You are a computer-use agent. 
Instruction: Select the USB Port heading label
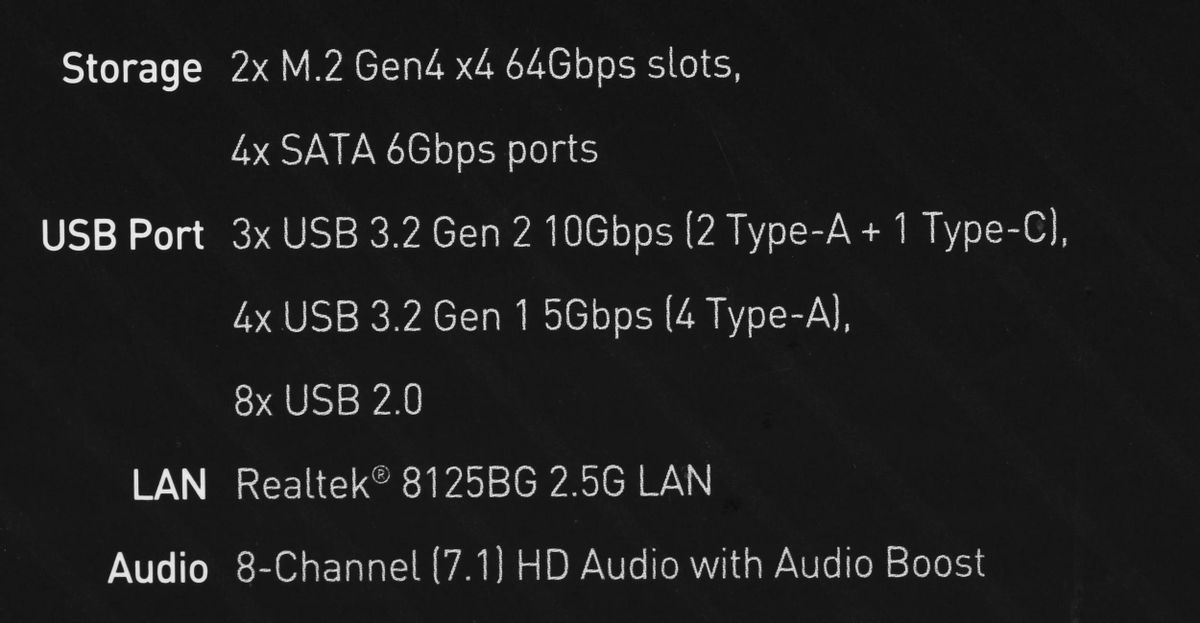point(123,236)
